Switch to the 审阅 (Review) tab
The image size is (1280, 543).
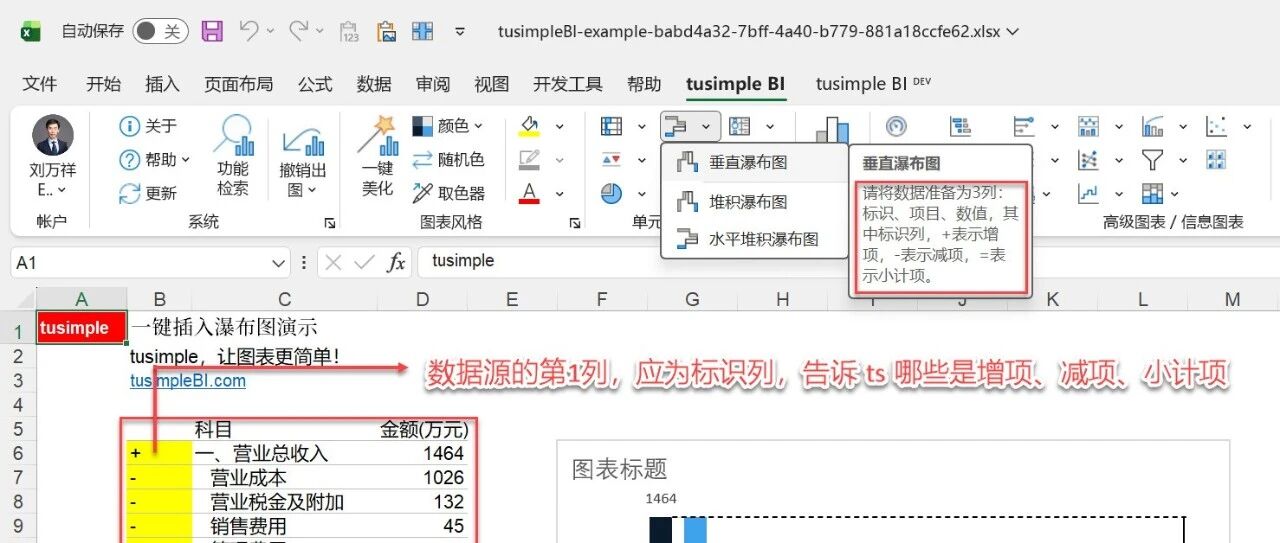(x=433, y=84)
